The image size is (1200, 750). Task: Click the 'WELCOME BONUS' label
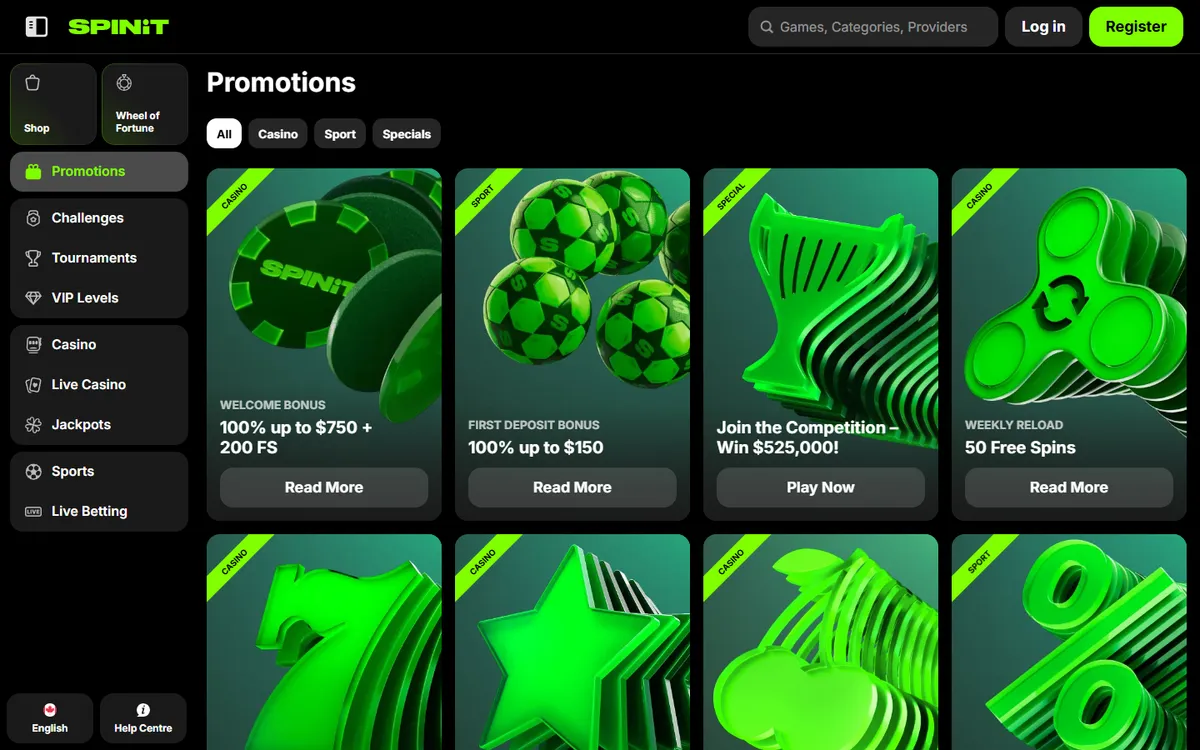(x=273, y=405)
